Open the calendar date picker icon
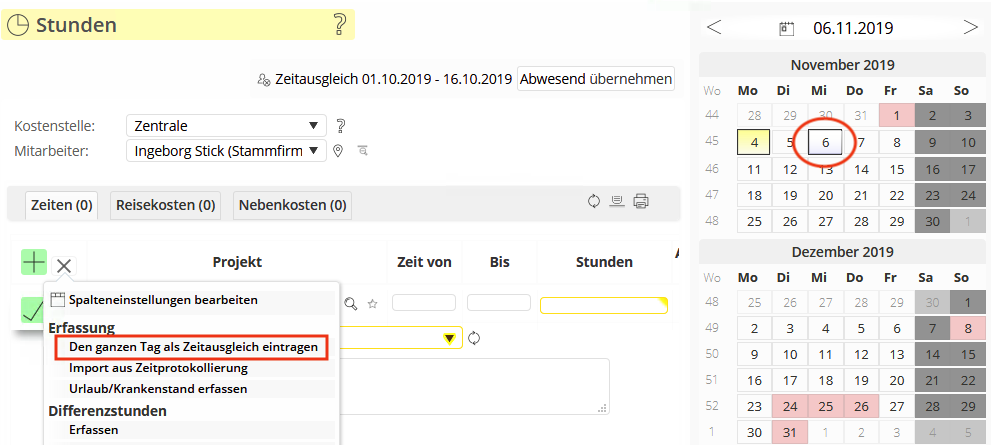The width and height of the screenshot is (991, 445). coord(787,28)
